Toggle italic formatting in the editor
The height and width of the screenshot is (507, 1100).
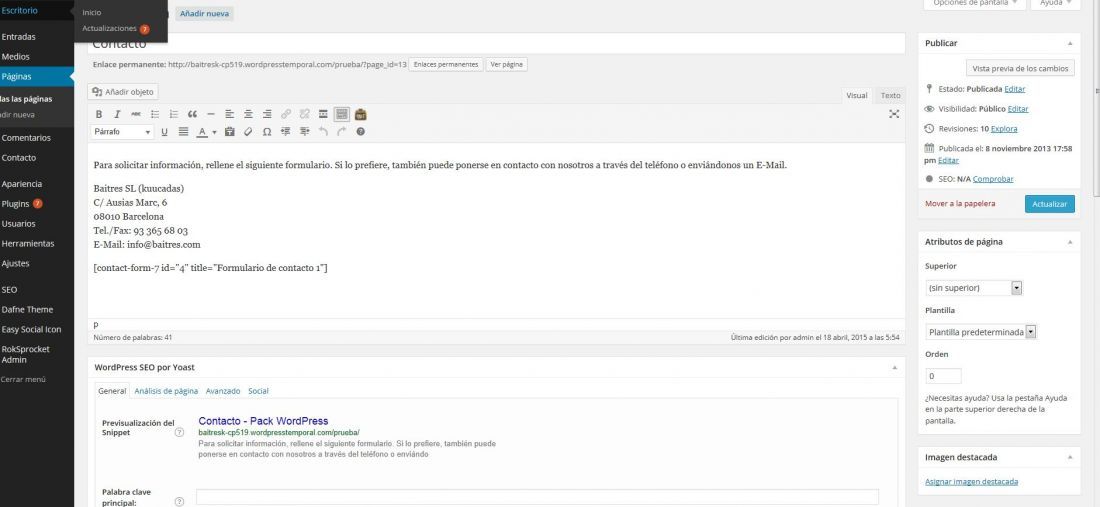pos(117,114)
